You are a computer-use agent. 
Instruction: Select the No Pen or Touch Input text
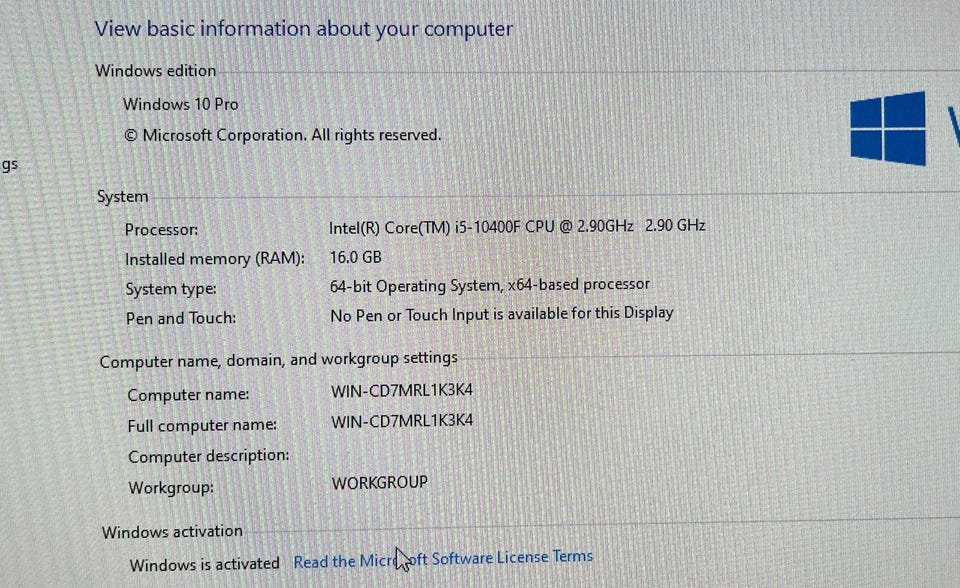[x=501, y=314]
